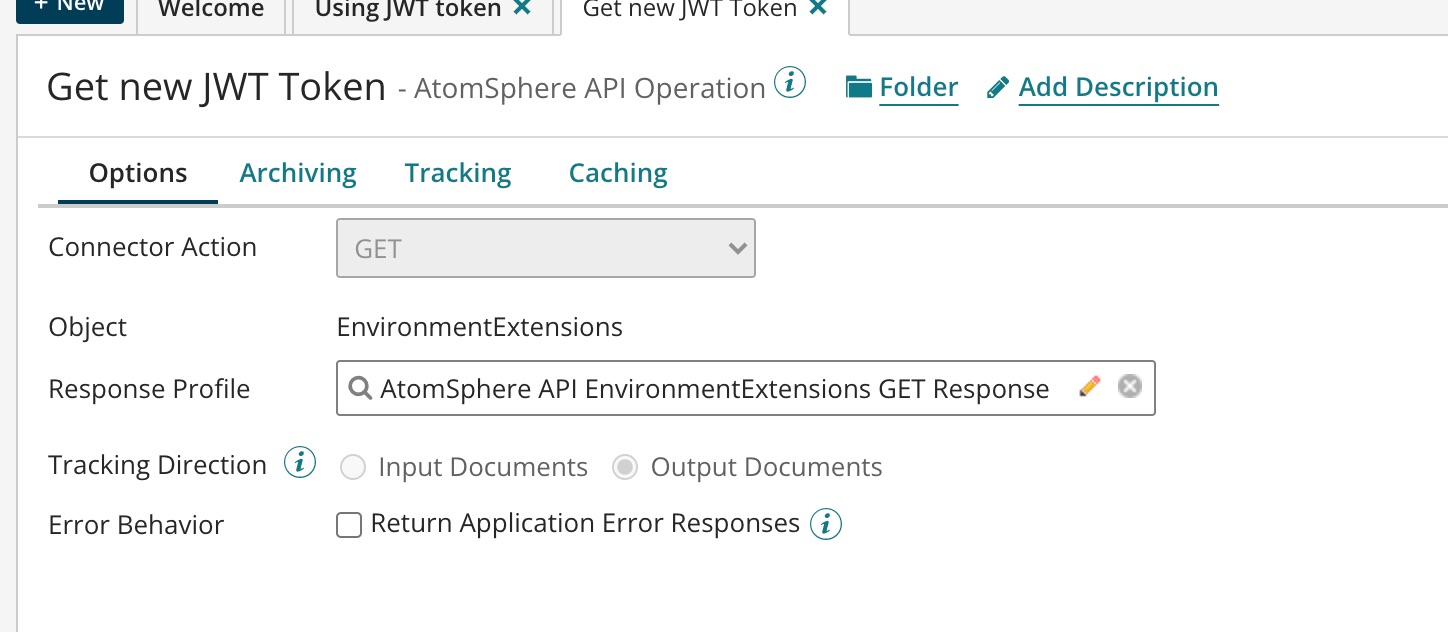Open the folder icon beside Folder link

coord(859,86)
